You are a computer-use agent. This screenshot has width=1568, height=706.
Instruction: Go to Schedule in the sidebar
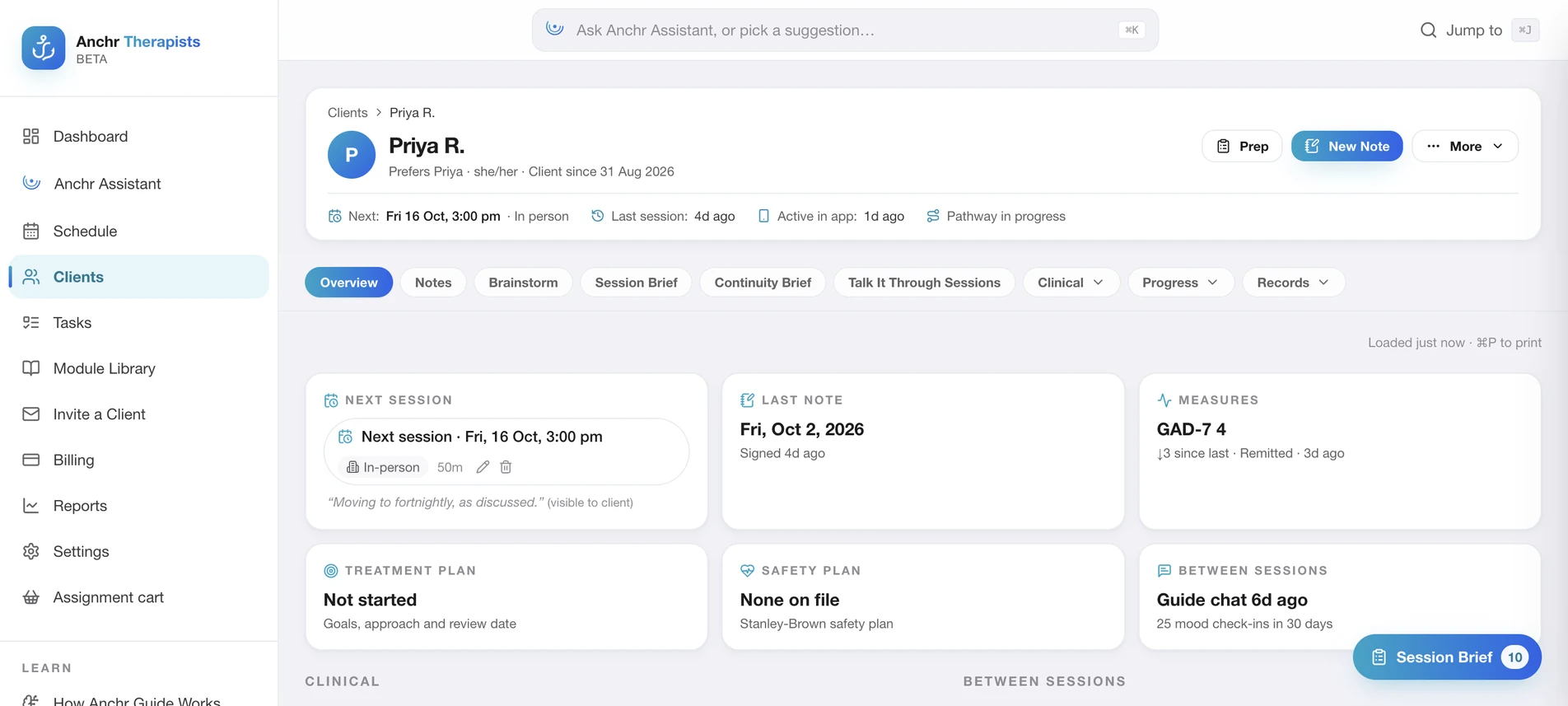point(85,231)
